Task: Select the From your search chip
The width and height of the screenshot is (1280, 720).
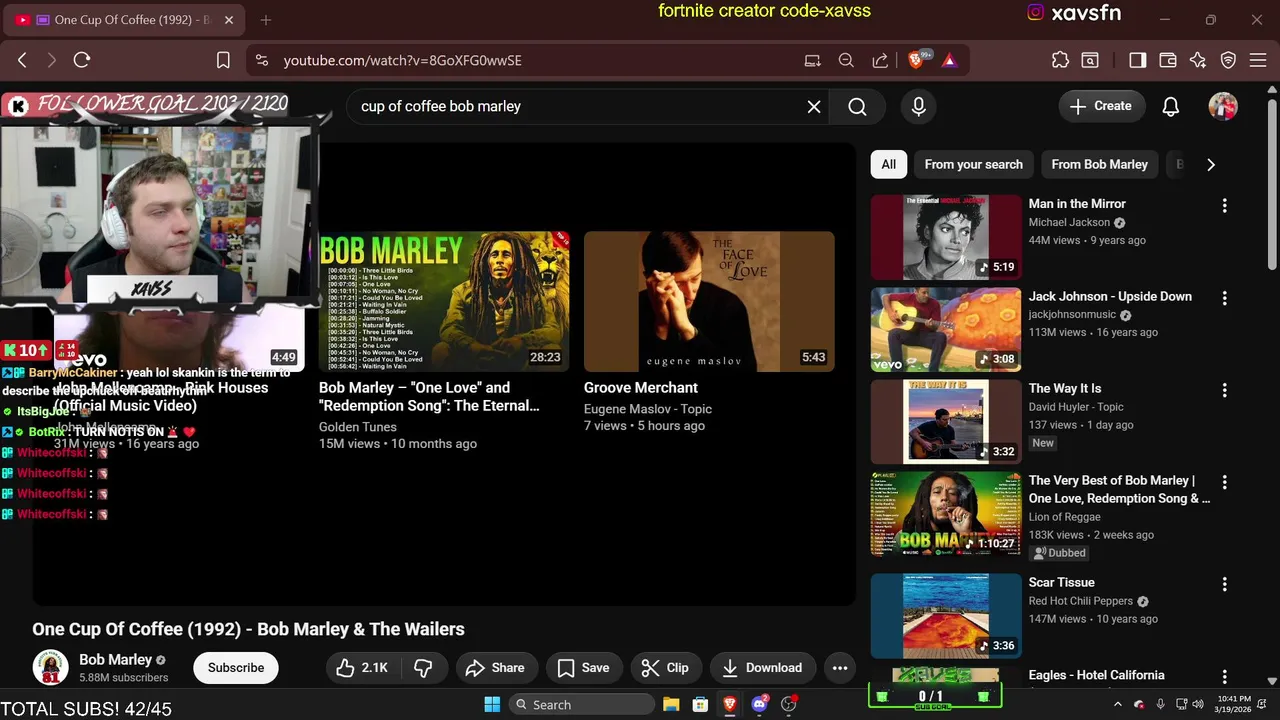Action: point(974,164)
